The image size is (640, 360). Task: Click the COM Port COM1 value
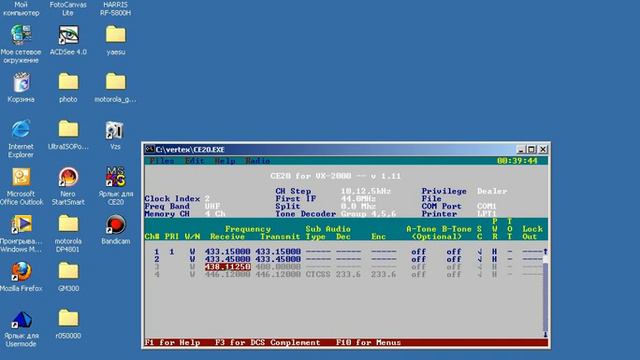coord(487,206)
